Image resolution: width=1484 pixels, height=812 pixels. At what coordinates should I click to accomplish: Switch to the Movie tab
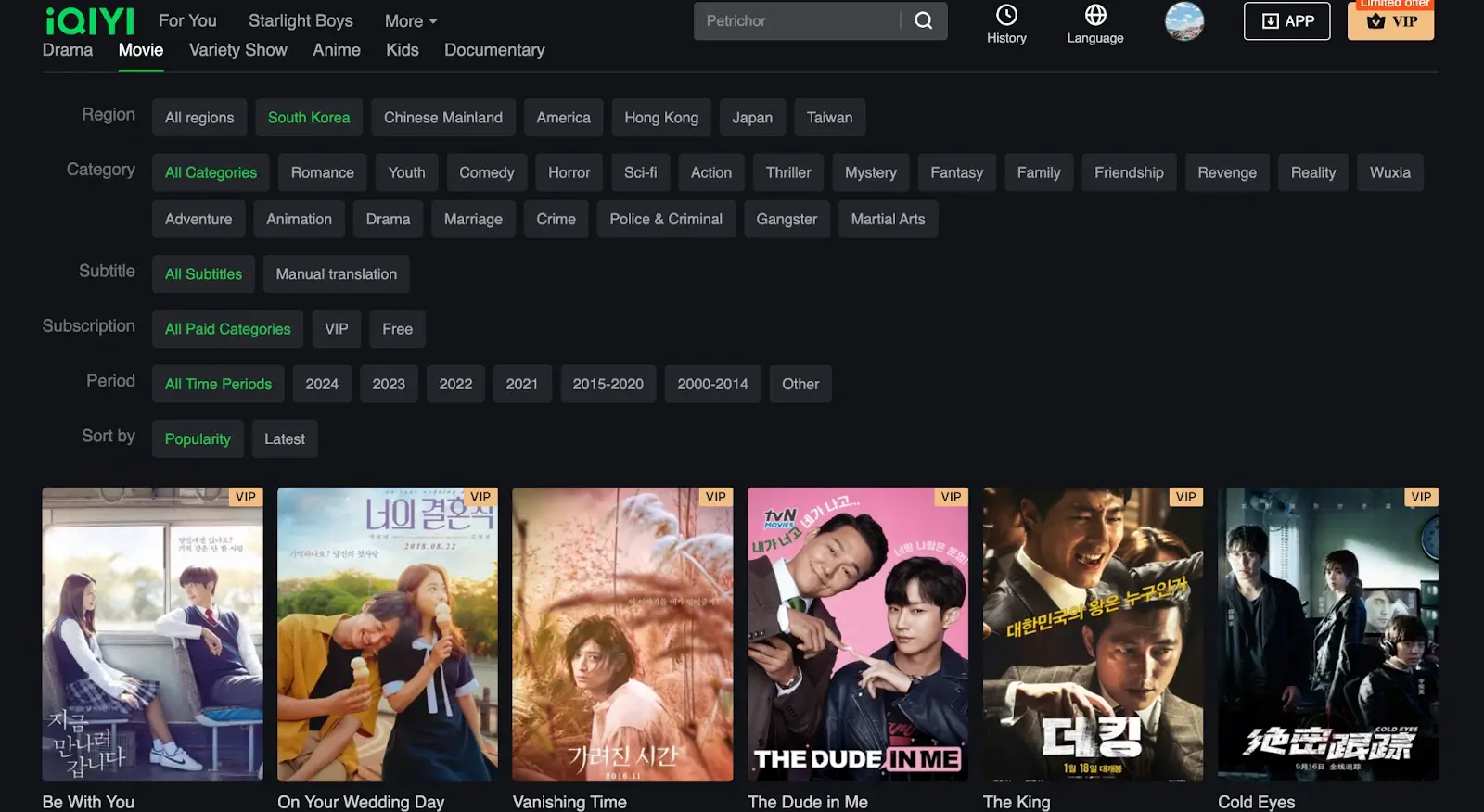141,50
